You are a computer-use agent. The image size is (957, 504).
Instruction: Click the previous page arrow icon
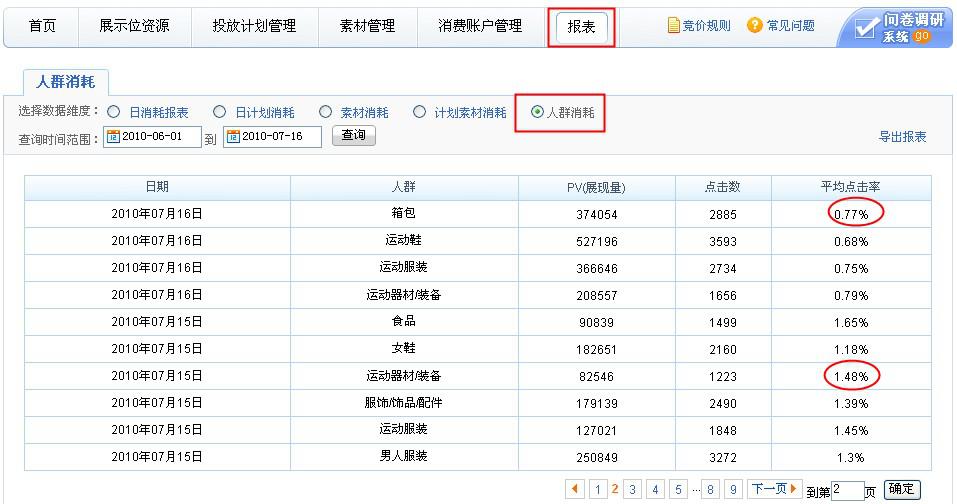(x=575, y=489)
